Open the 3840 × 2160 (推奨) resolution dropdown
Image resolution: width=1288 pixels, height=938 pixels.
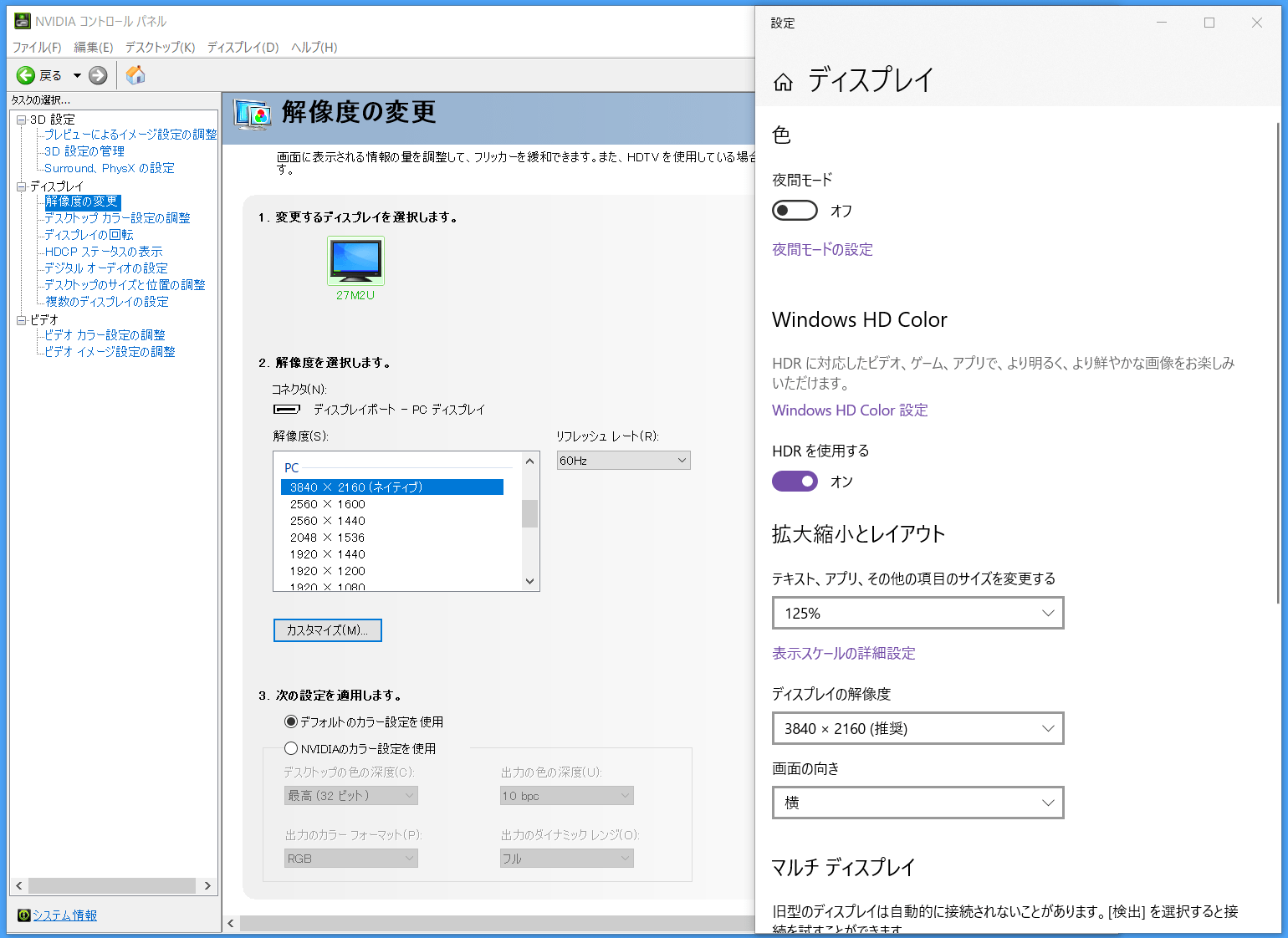(918, 728)
